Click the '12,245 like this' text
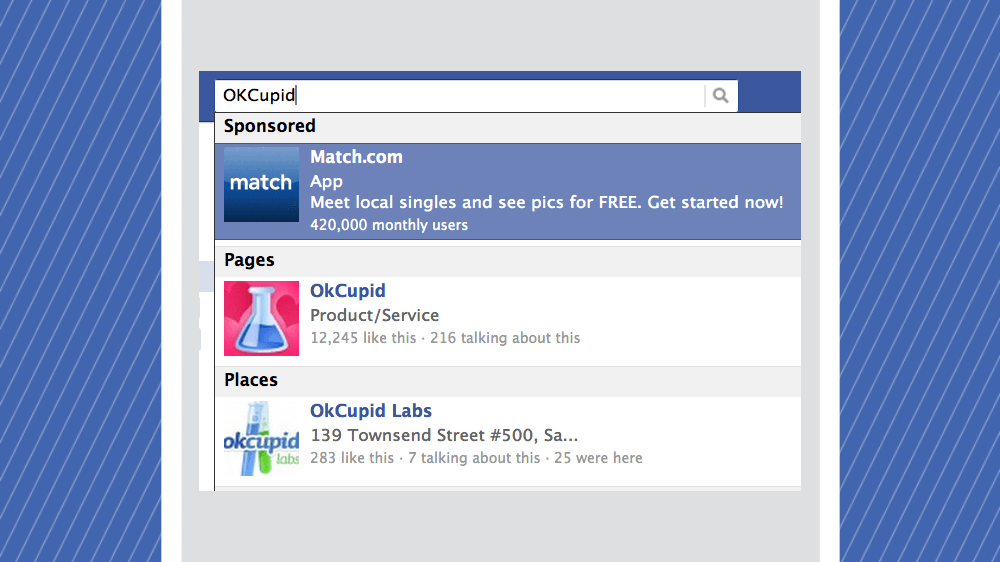The image size is (1000, 562). click(362, 338)
